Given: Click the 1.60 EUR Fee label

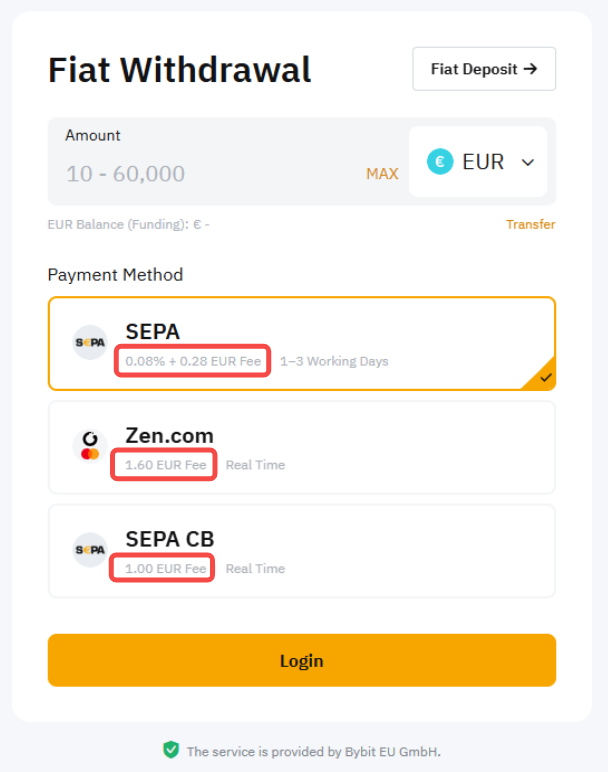Looking at the screenshot, I should [165, 465].
